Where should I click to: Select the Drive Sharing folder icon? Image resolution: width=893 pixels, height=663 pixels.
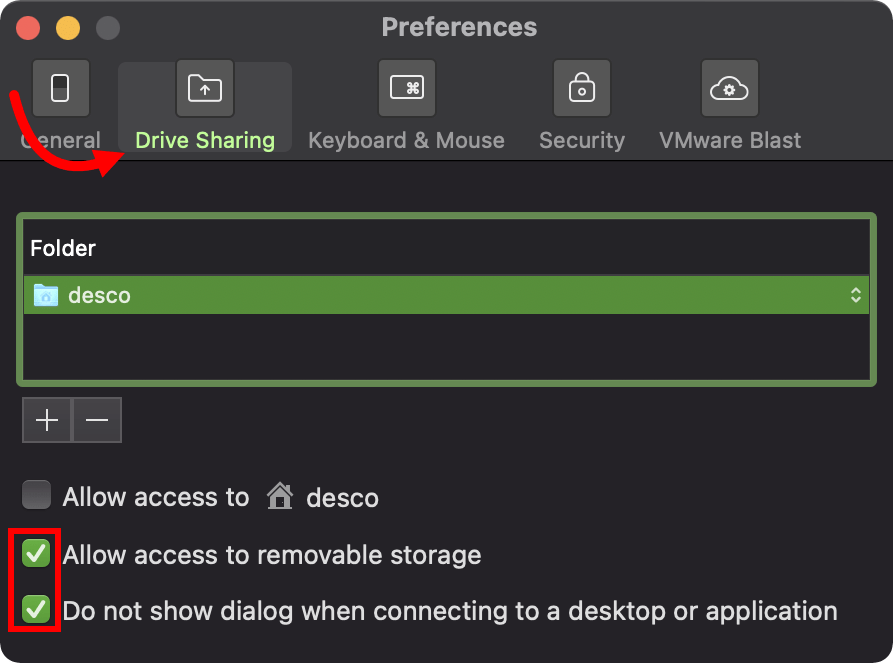tap(205, 88)
